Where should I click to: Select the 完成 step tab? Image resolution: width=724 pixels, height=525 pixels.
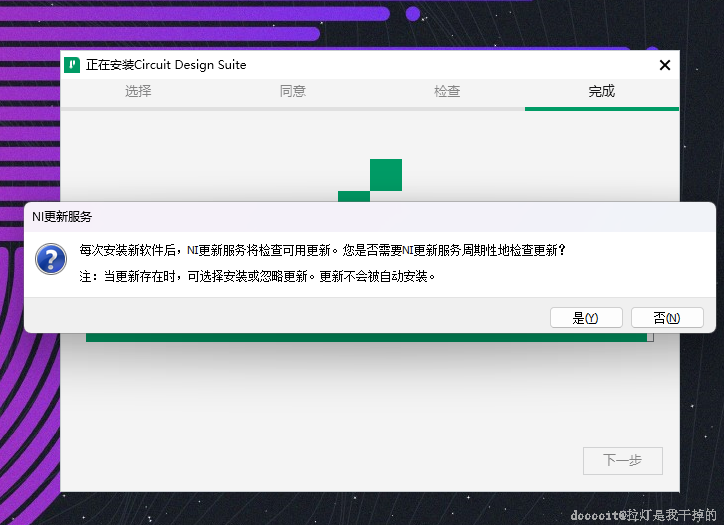(x=602, y=91)
